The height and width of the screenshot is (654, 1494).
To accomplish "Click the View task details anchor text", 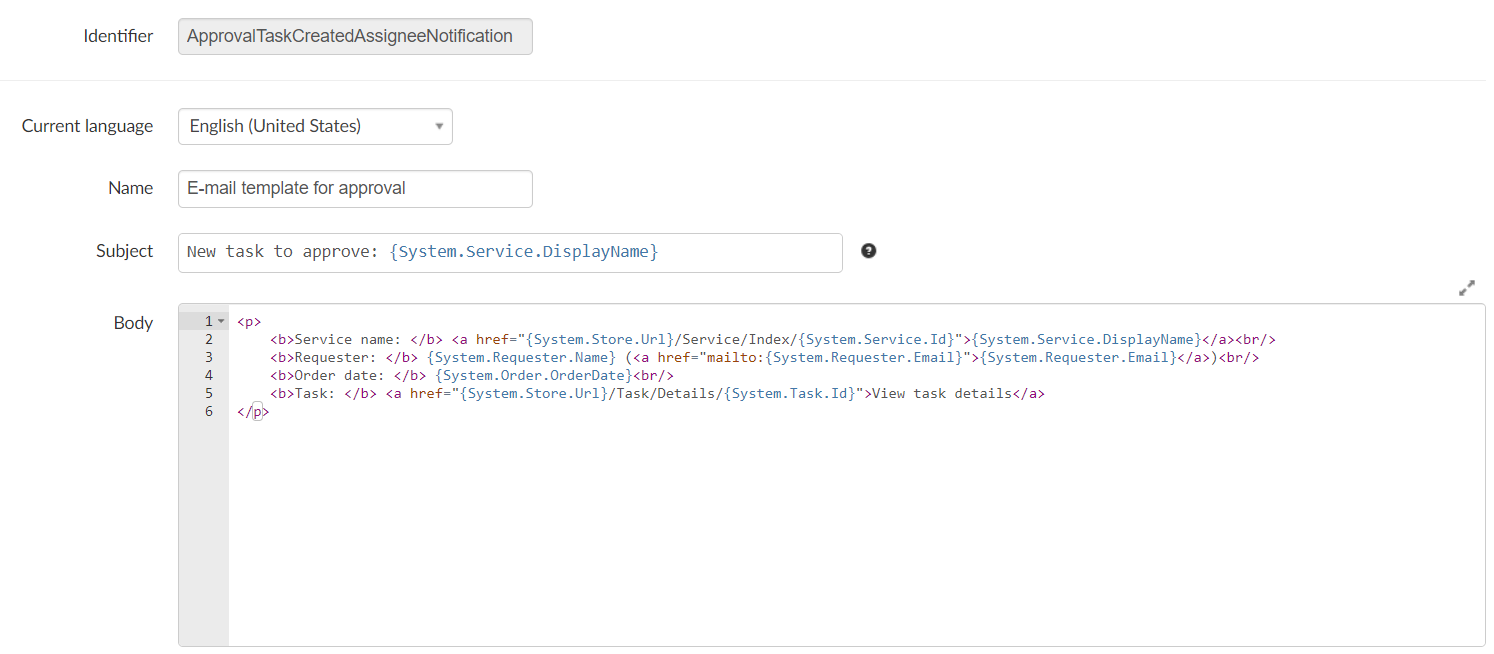I will [940, 393].
